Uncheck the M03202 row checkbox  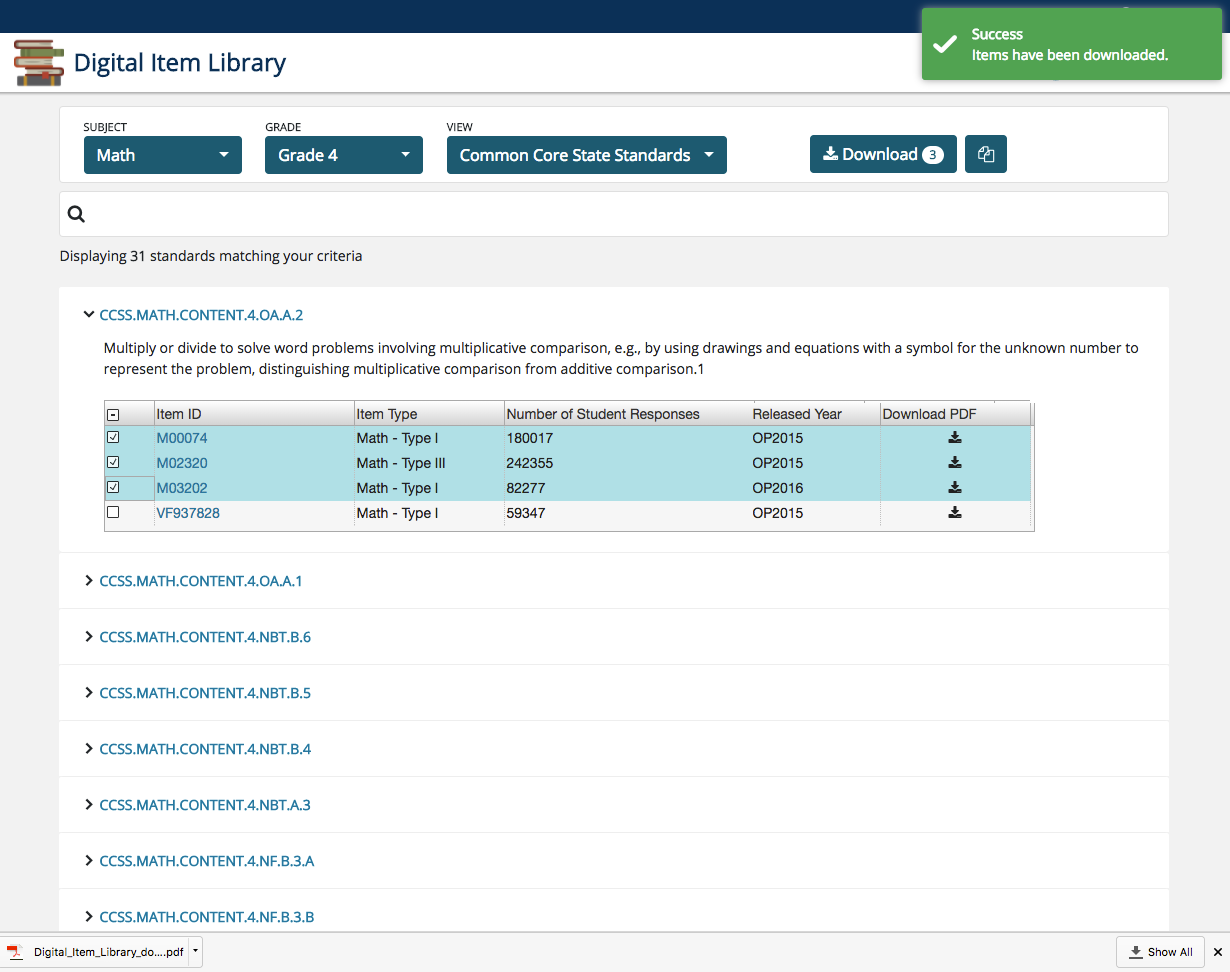coord(113,488)
